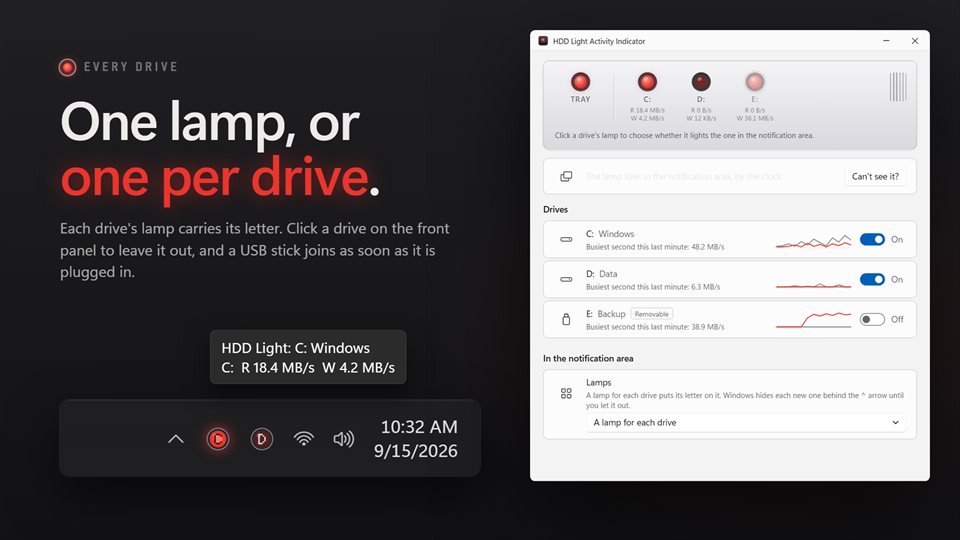Click the "Busiest second this last minute: 48.2 MB/s" text
The width and height of the screenshot is (960, 540).
[655, 247]
